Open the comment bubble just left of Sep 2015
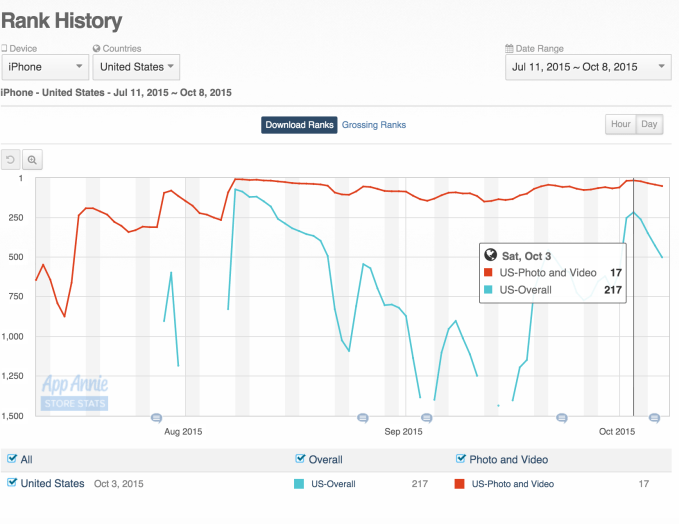Screen dimensions: 679x524 pyautogui.click(x=362, y=417)
